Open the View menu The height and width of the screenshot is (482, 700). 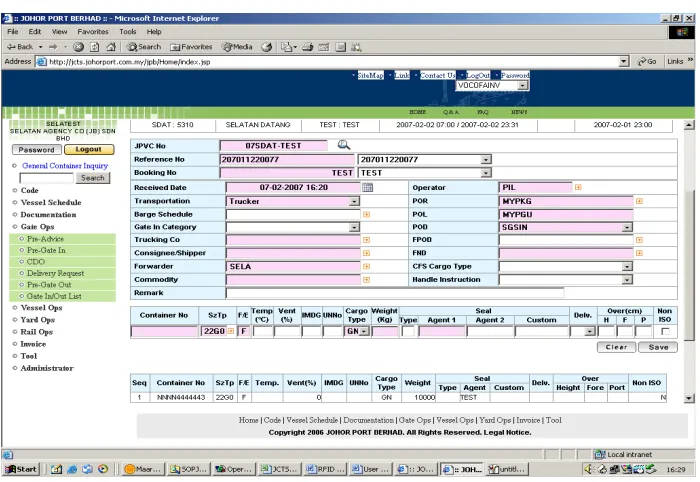(x=59, y=32)
